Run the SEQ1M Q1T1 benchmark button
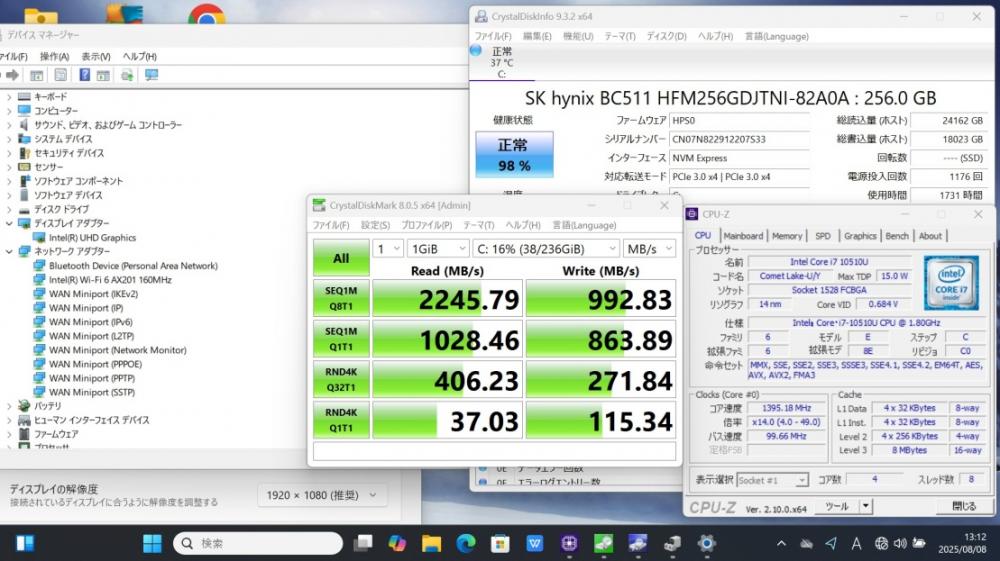This screenshot has width=1000, height=561. tap(341, 339)
